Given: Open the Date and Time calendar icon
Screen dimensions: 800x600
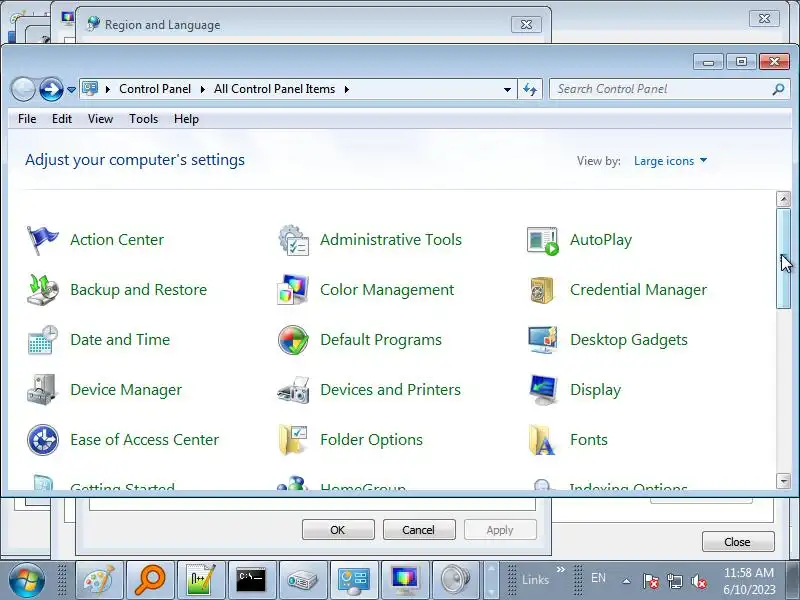Looking at the screenshot, I should pos(42,340).
